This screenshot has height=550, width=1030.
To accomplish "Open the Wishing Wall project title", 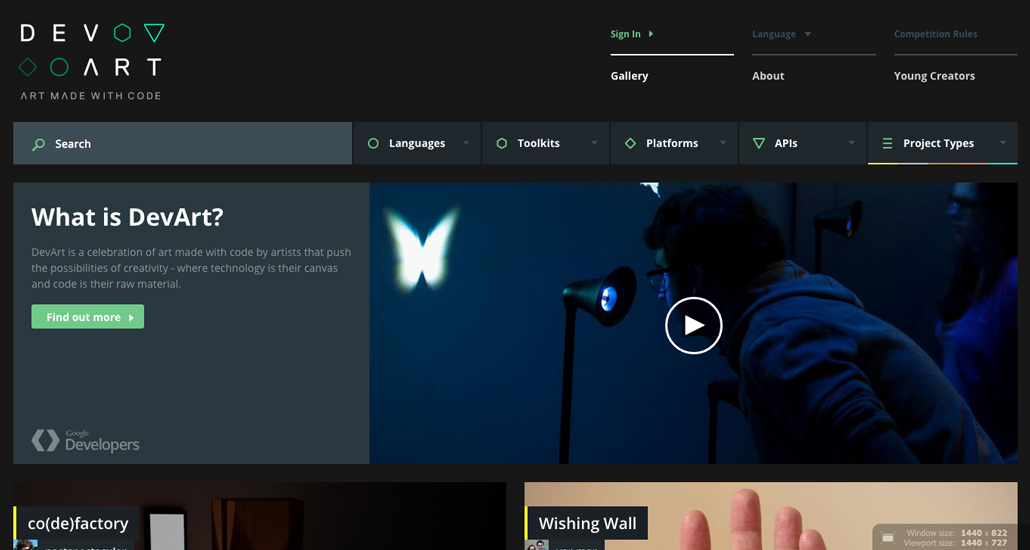I will tap(587, 523).
